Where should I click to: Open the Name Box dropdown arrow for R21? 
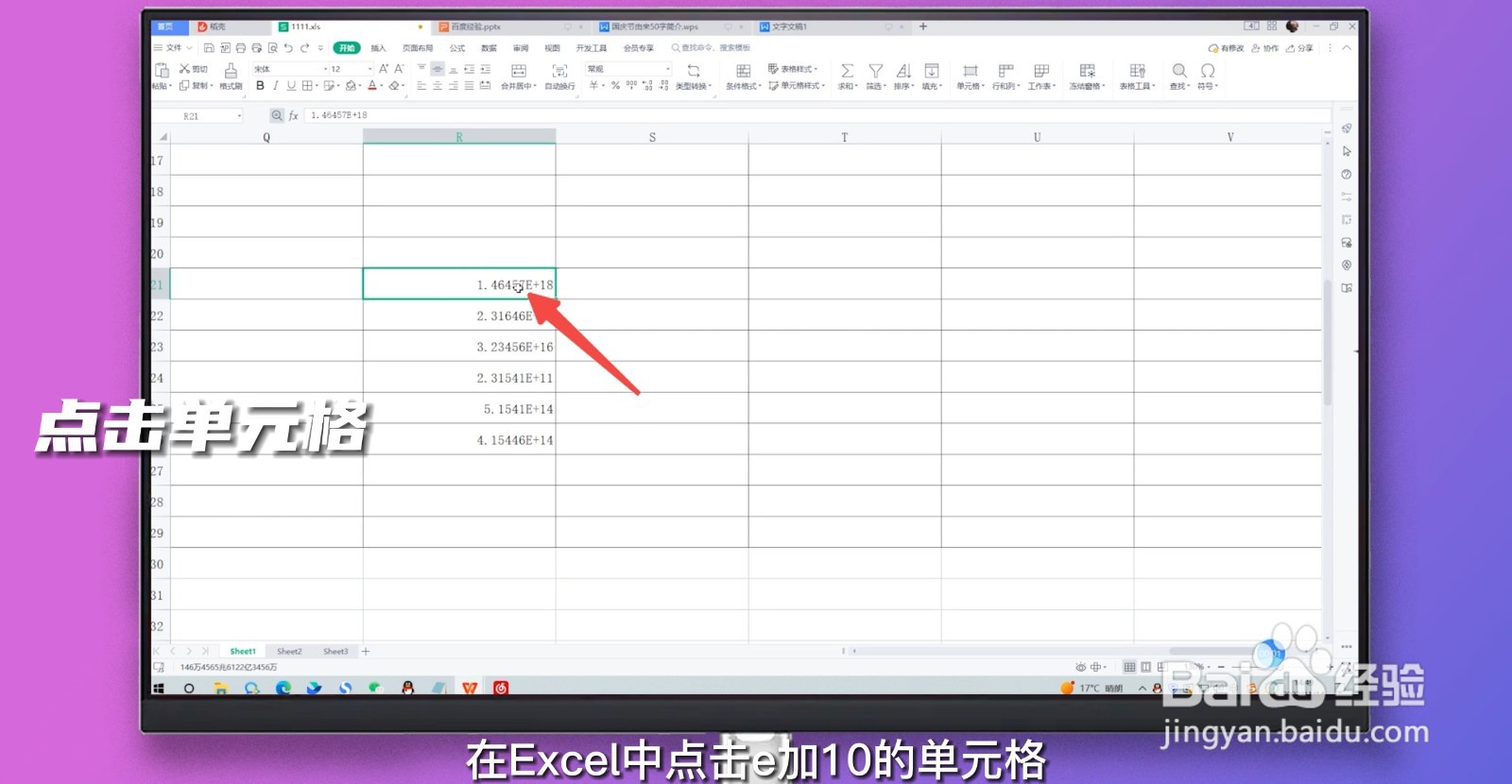pos(239,115)
